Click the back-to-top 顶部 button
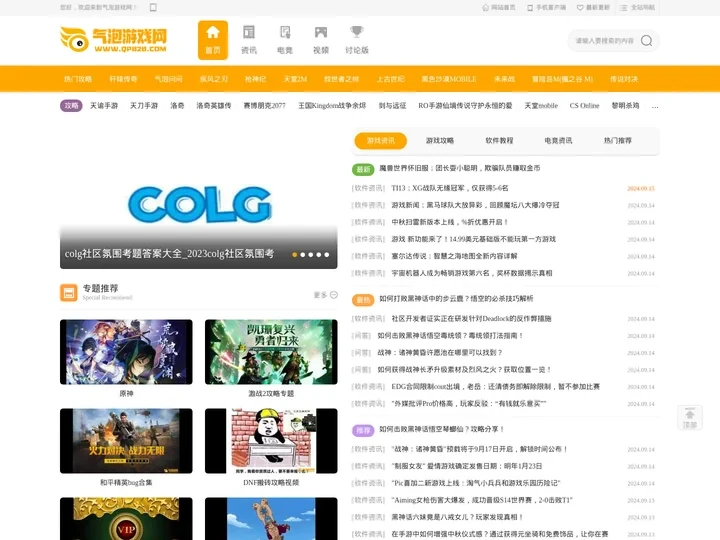 coord(690,418)
